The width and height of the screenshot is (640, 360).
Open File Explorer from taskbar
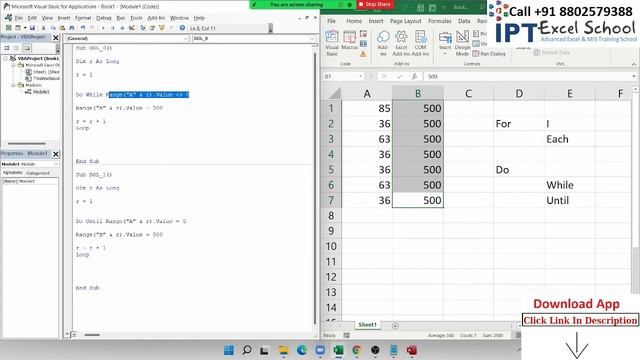283,350
